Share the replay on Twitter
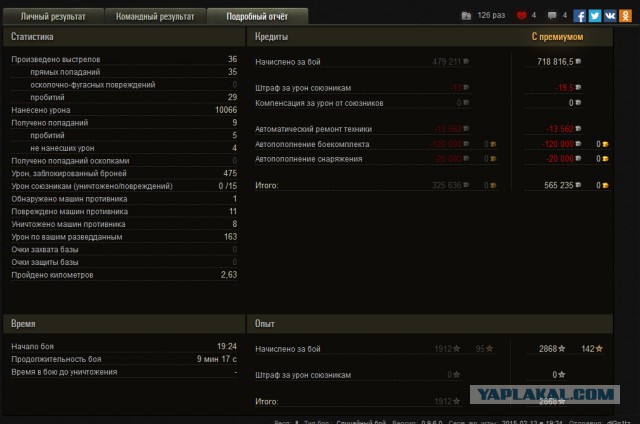Screen dimensions: 640x424 click(x=595, y=16)
